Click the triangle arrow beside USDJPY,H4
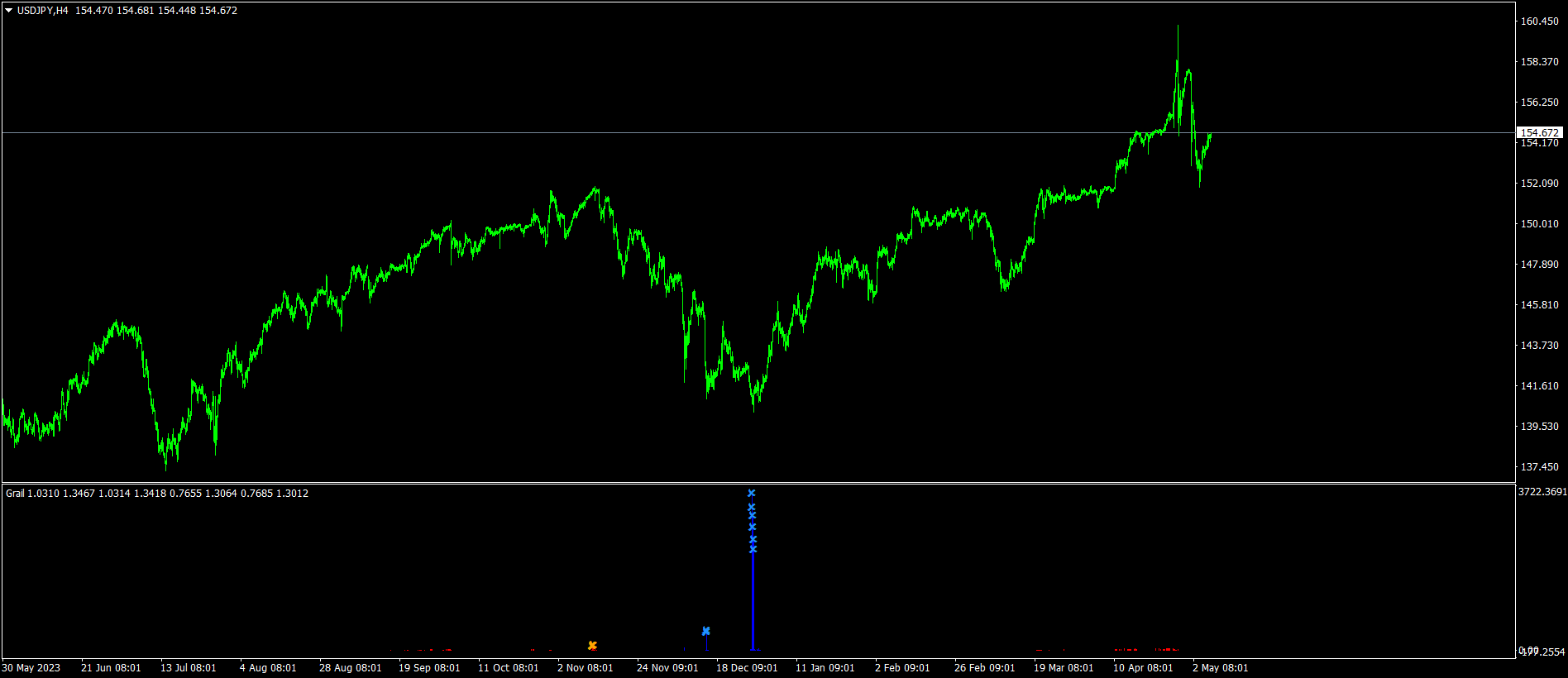This screenshot has height=678, width=1568. [x=9, y=11]
